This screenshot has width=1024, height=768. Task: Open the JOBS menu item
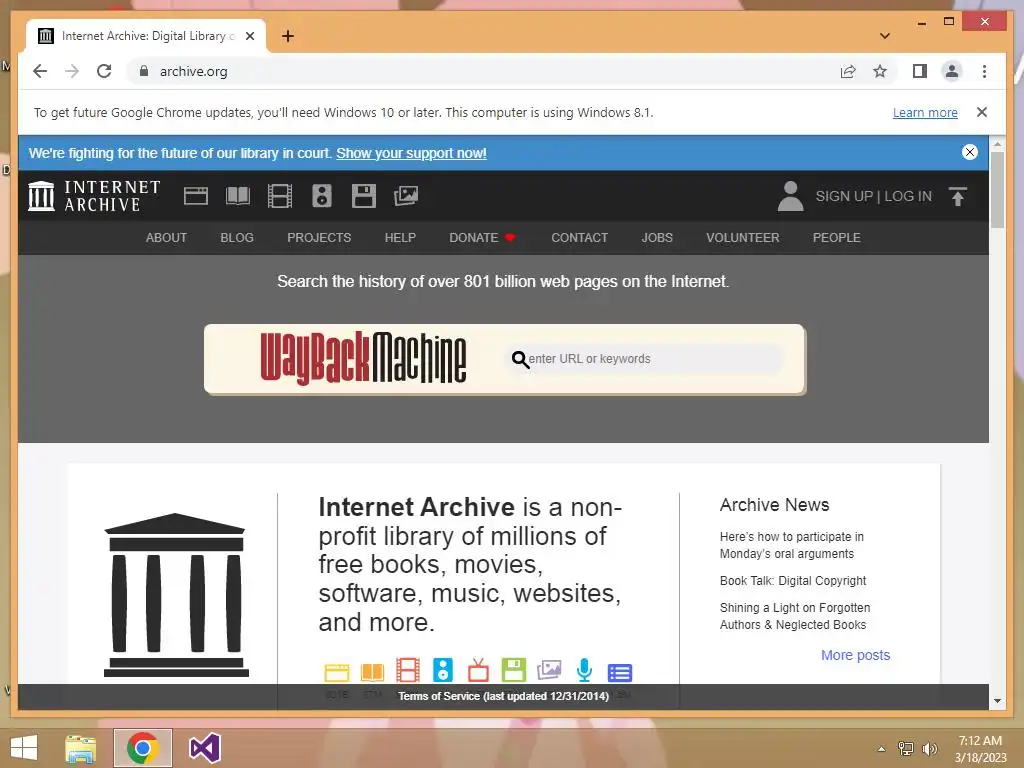pyautogui.click(x=656, y=238)
